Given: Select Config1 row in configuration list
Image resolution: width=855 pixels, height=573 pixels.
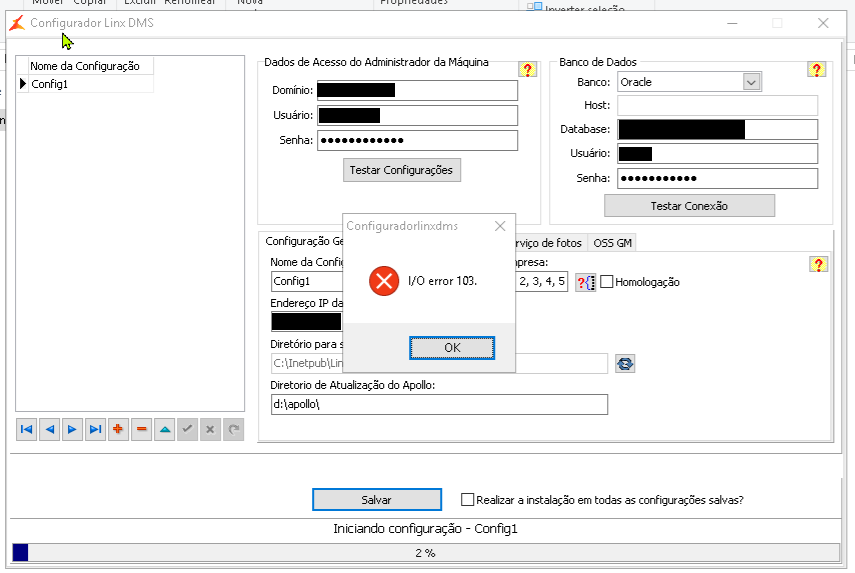Looking at the screenshot, I should tap(91, 84).
